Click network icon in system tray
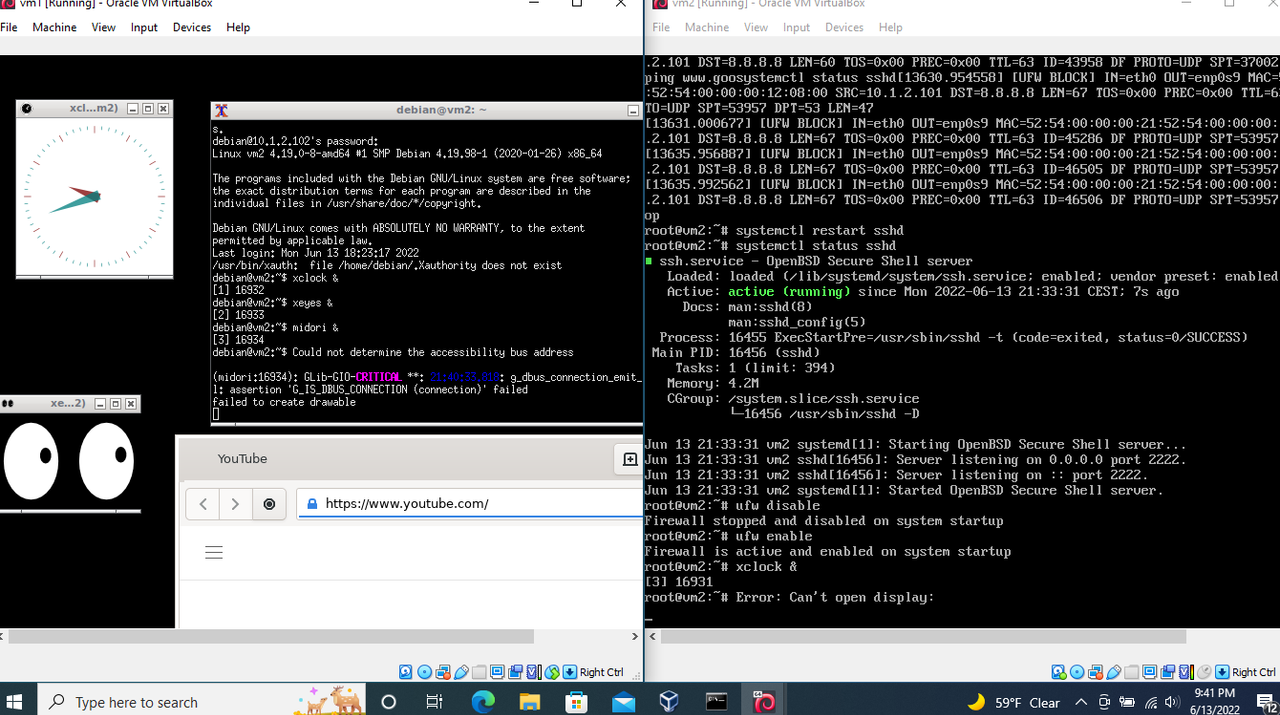The height and width of the screenshot is (715, 1280). click(1150, 702)
